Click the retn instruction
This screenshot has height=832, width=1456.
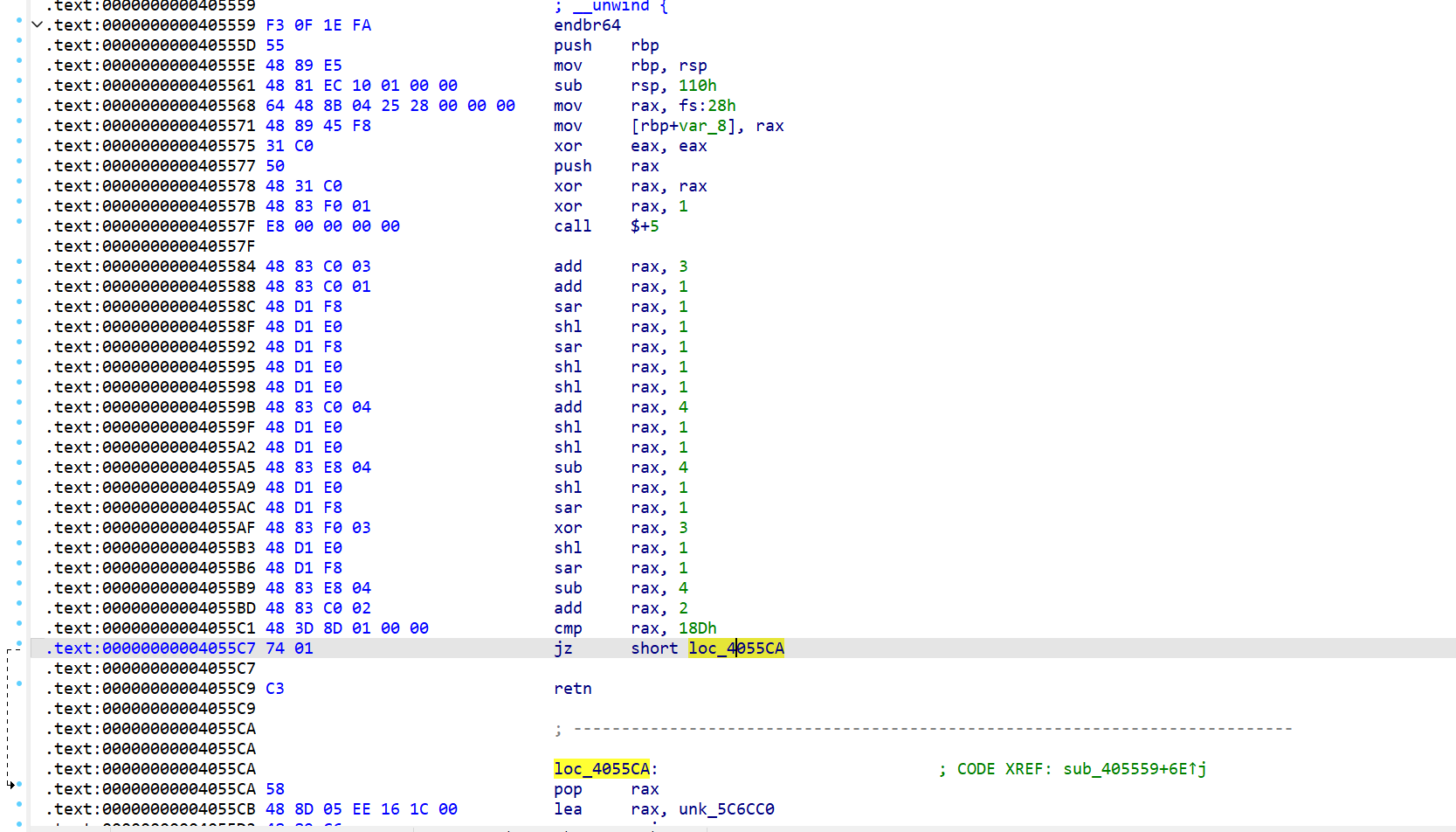(x=573, y=688)
